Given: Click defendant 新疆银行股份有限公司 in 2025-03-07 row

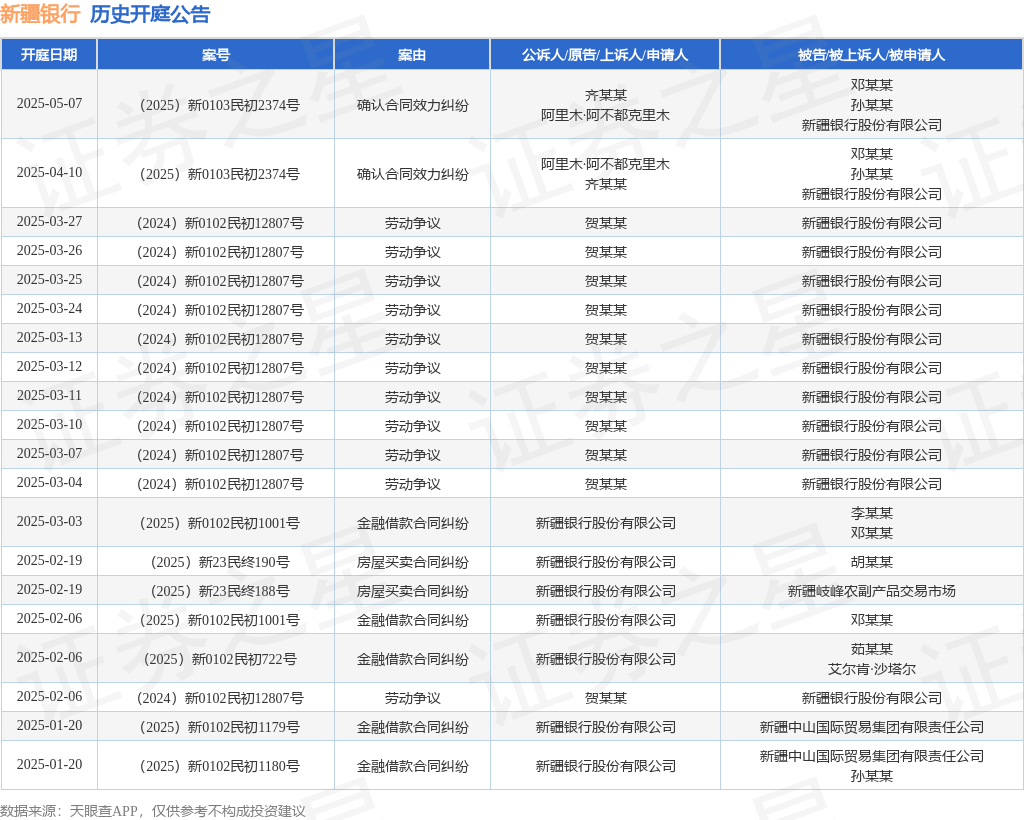Looking at the screenshot, I should point(872,455).
